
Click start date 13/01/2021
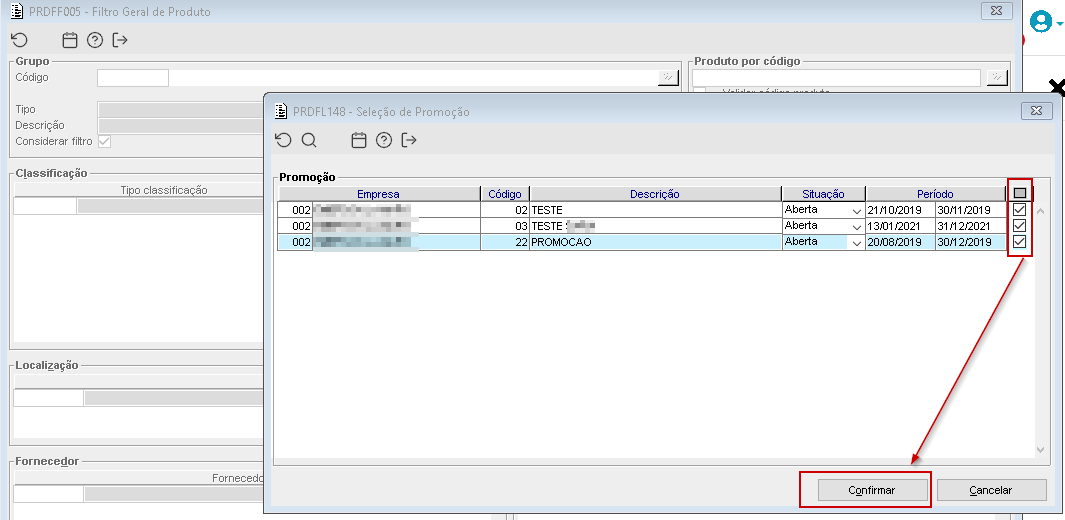pos(900,226)
